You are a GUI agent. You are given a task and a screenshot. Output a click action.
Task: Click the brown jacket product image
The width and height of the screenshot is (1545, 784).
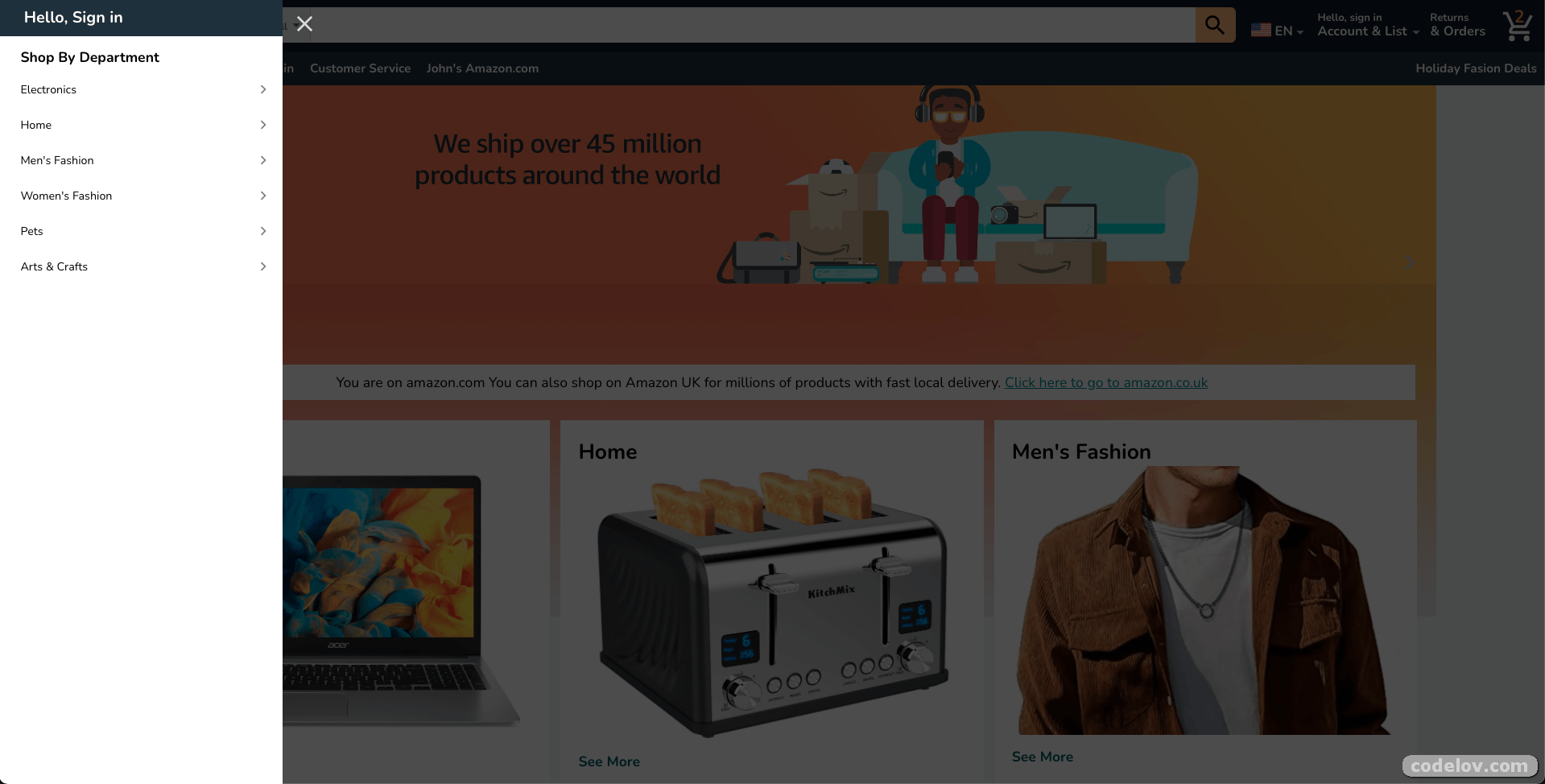(x=1204, y=600)
